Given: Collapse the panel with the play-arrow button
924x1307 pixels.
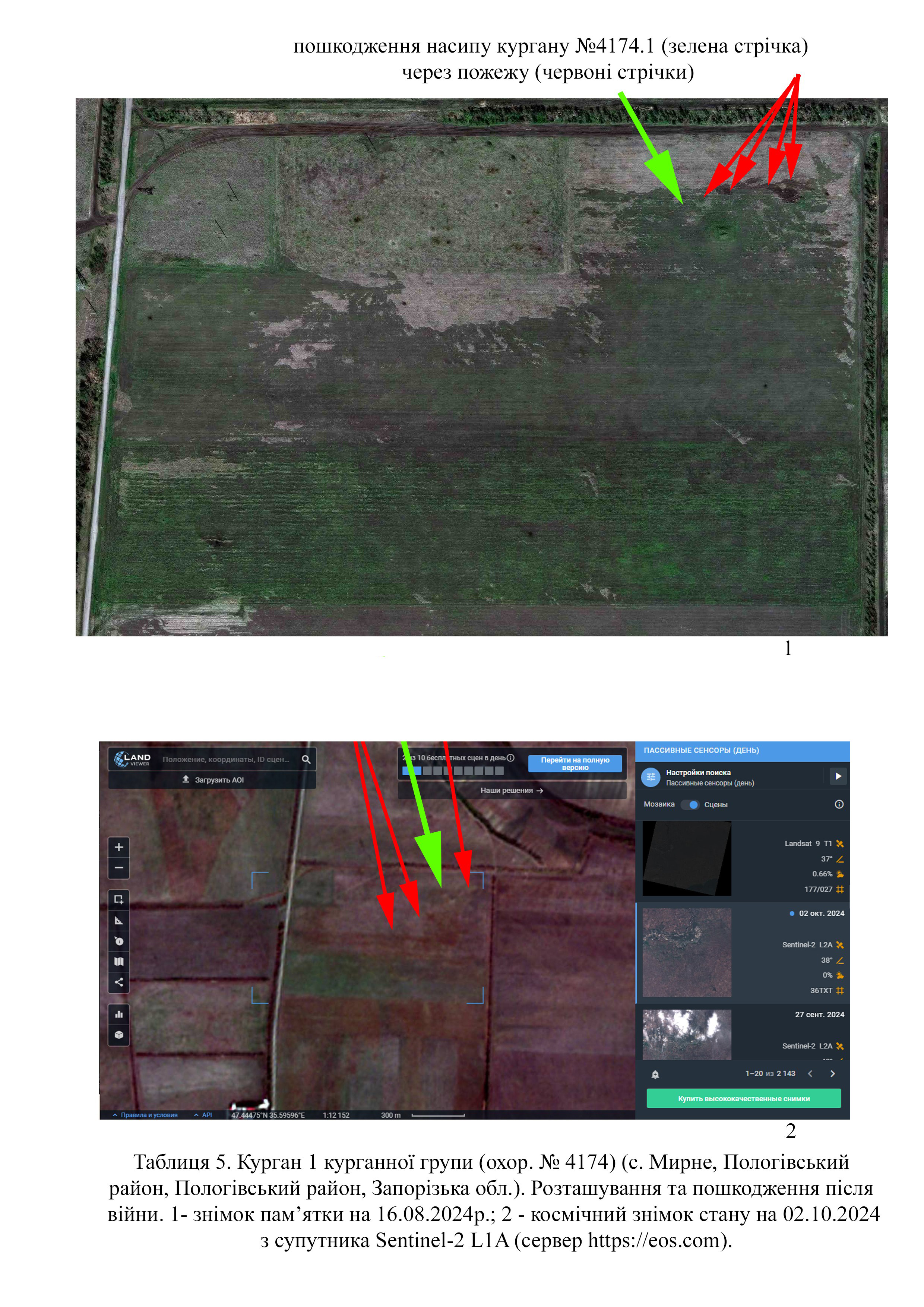Looking at the screenshot, I should pos(838,776).
